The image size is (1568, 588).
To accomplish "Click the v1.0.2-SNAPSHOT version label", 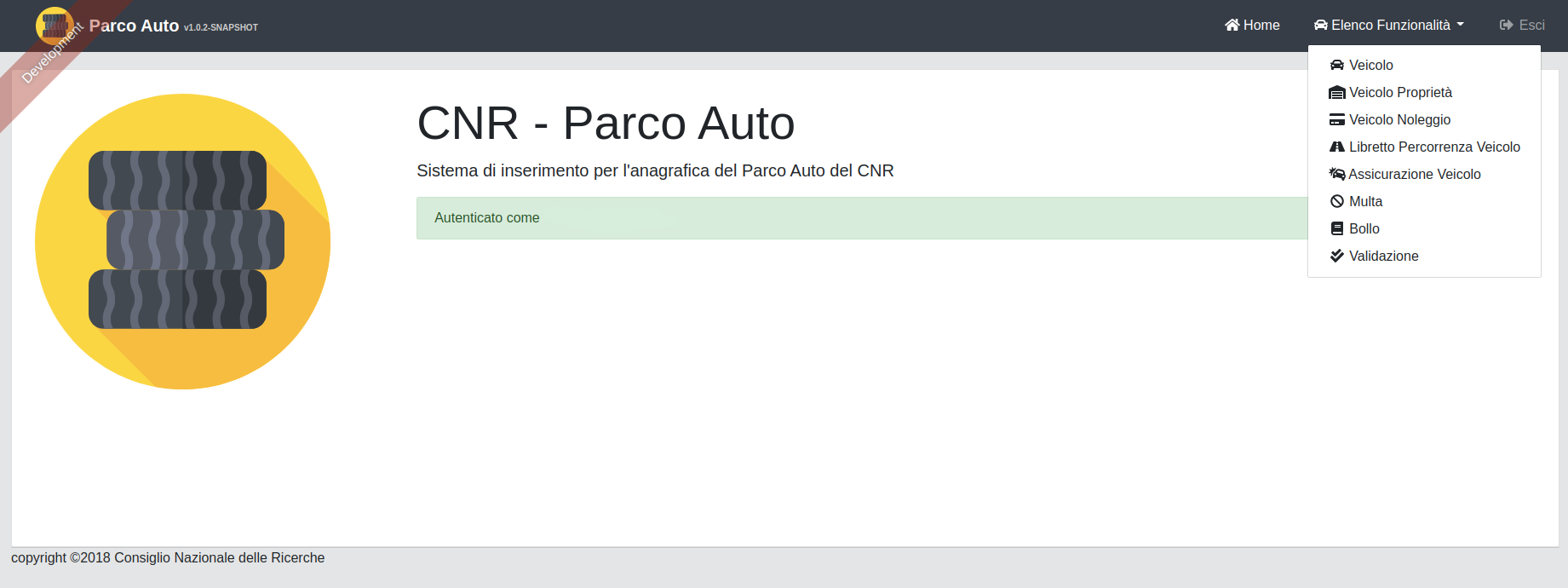I will tap(221, 27).
